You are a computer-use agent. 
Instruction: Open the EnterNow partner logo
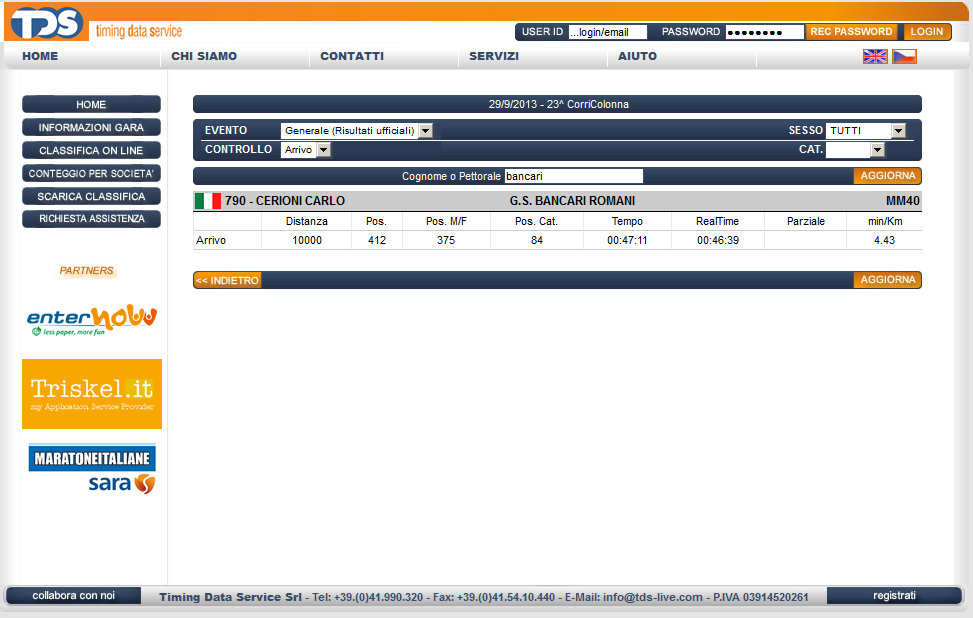91,320
